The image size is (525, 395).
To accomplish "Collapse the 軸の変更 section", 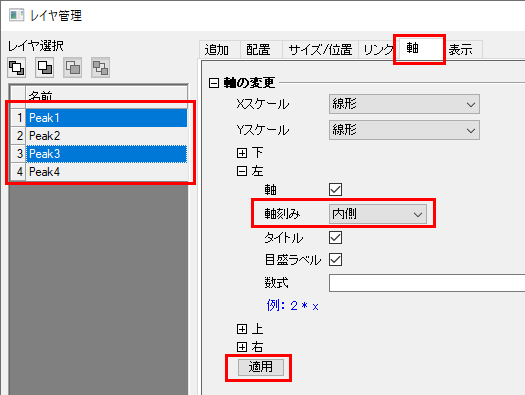I will coord(214,83).
